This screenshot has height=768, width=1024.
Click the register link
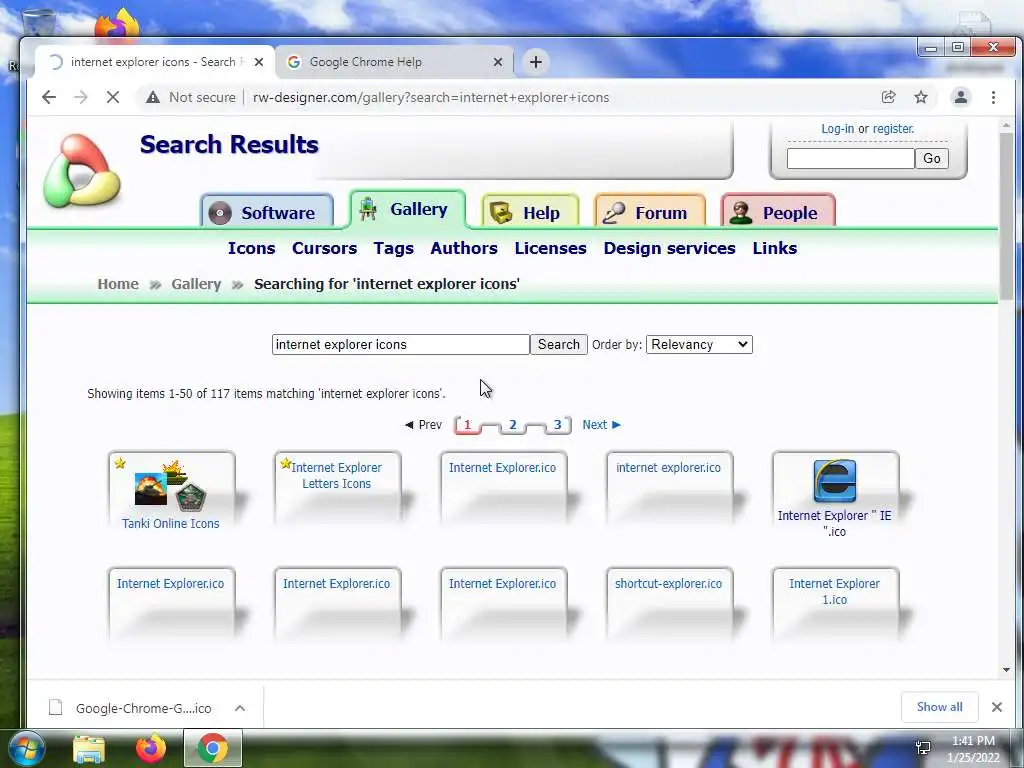893,129
